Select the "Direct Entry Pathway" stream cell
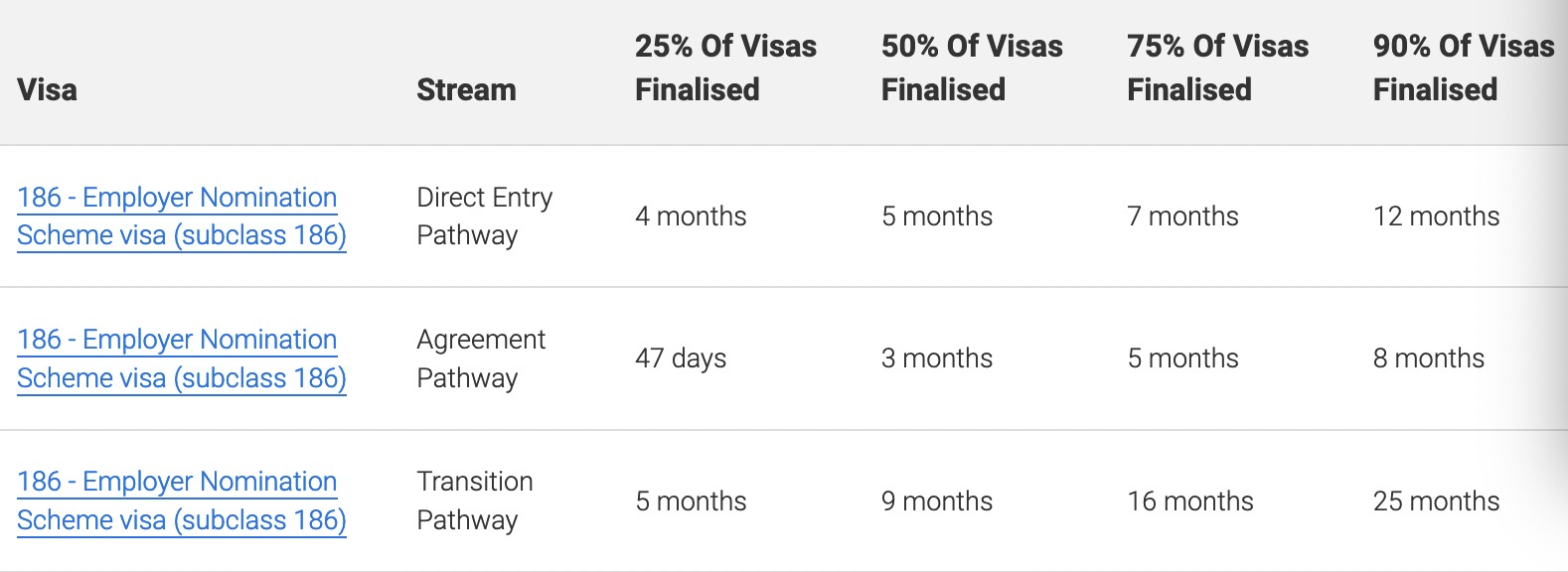 click(x=484, y=216)
